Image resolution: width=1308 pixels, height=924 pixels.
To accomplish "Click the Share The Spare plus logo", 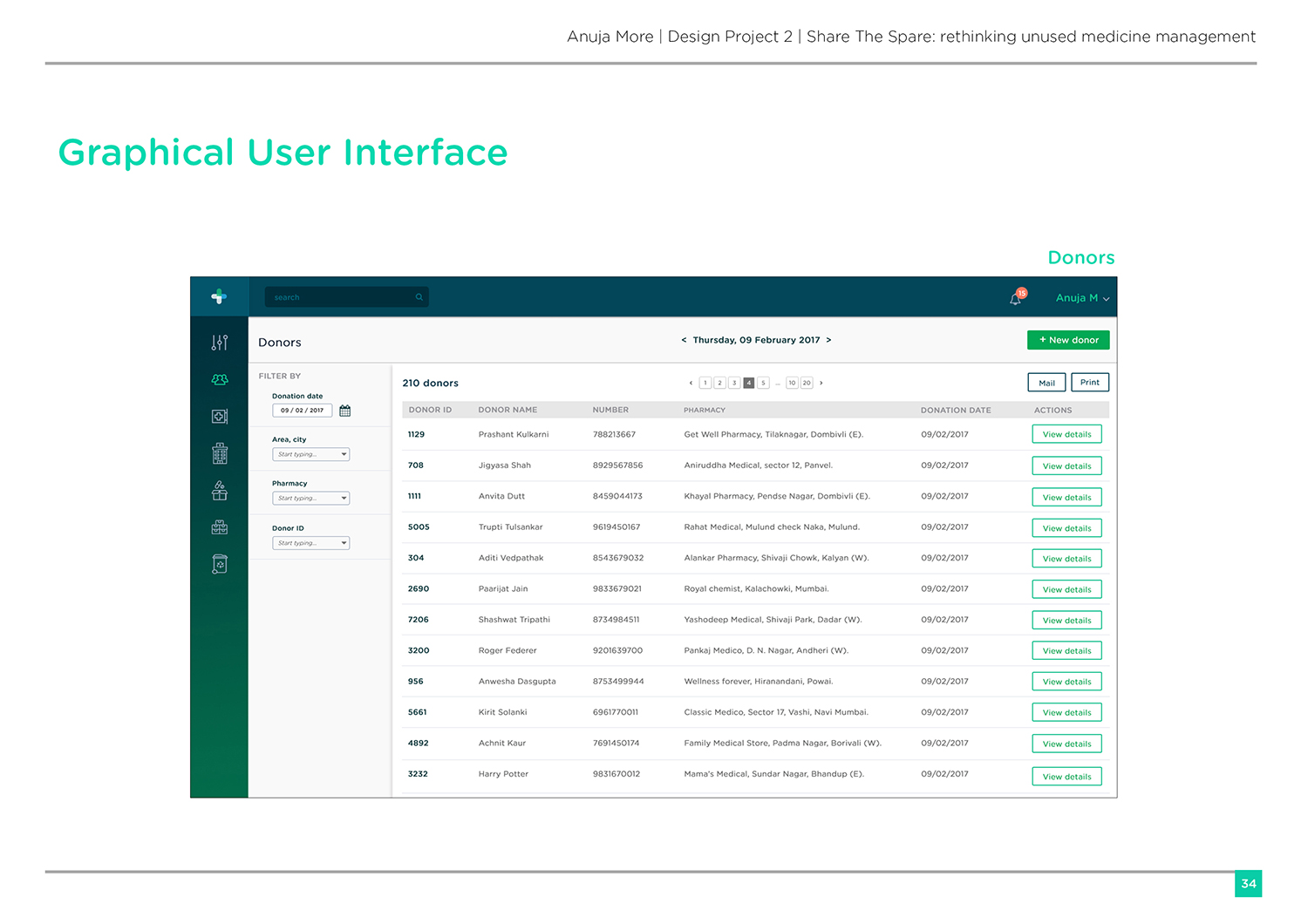I will [x=219, y=296].
